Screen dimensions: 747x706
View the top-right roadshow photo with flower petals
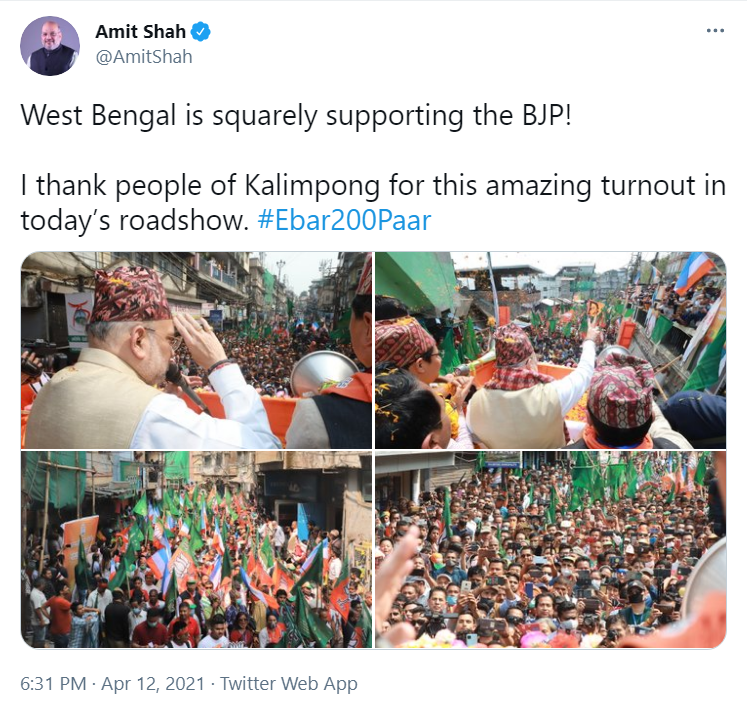[551, 350]
